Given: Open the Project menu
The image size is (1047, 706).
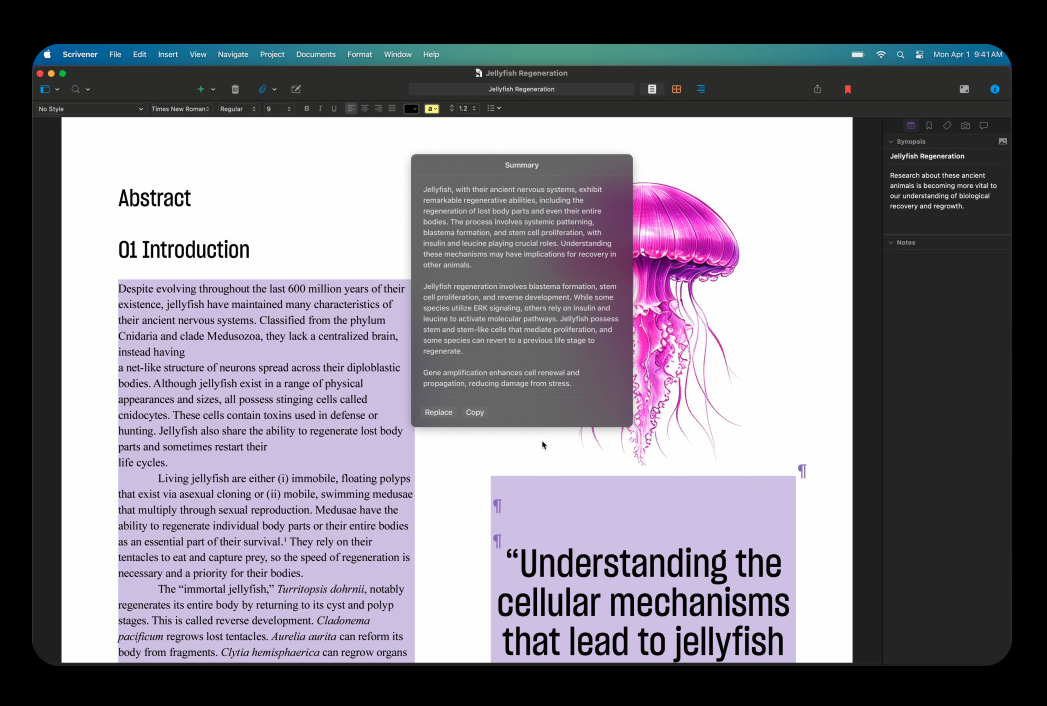Looking at the screenshot, I should (272, 55).
